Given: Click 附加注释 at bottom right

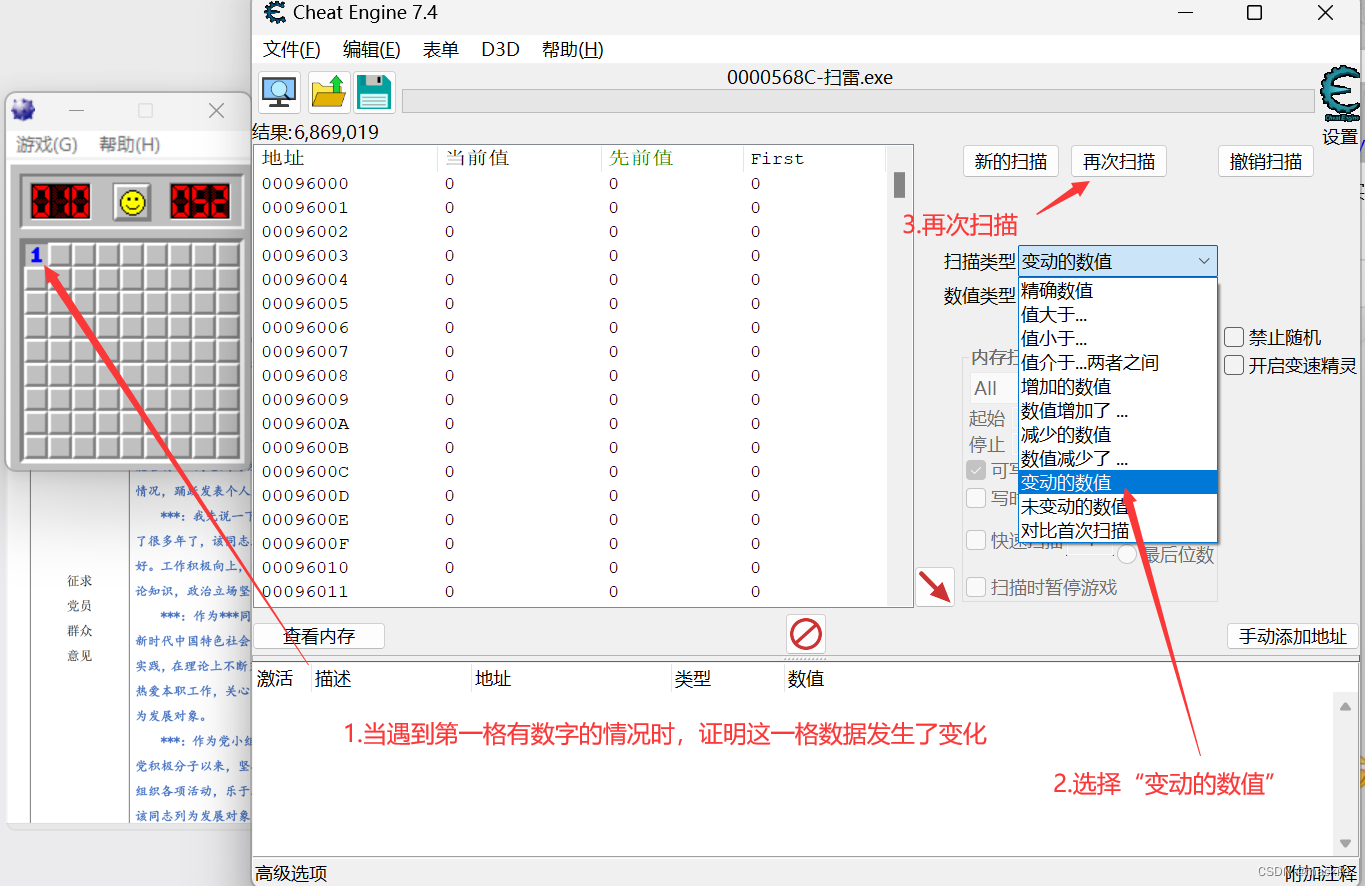Looking at the screenshot, I should [1320, 874].
